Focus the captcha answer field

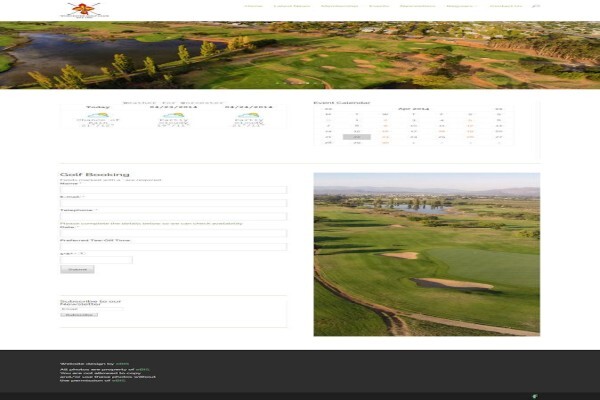(96, 260)
